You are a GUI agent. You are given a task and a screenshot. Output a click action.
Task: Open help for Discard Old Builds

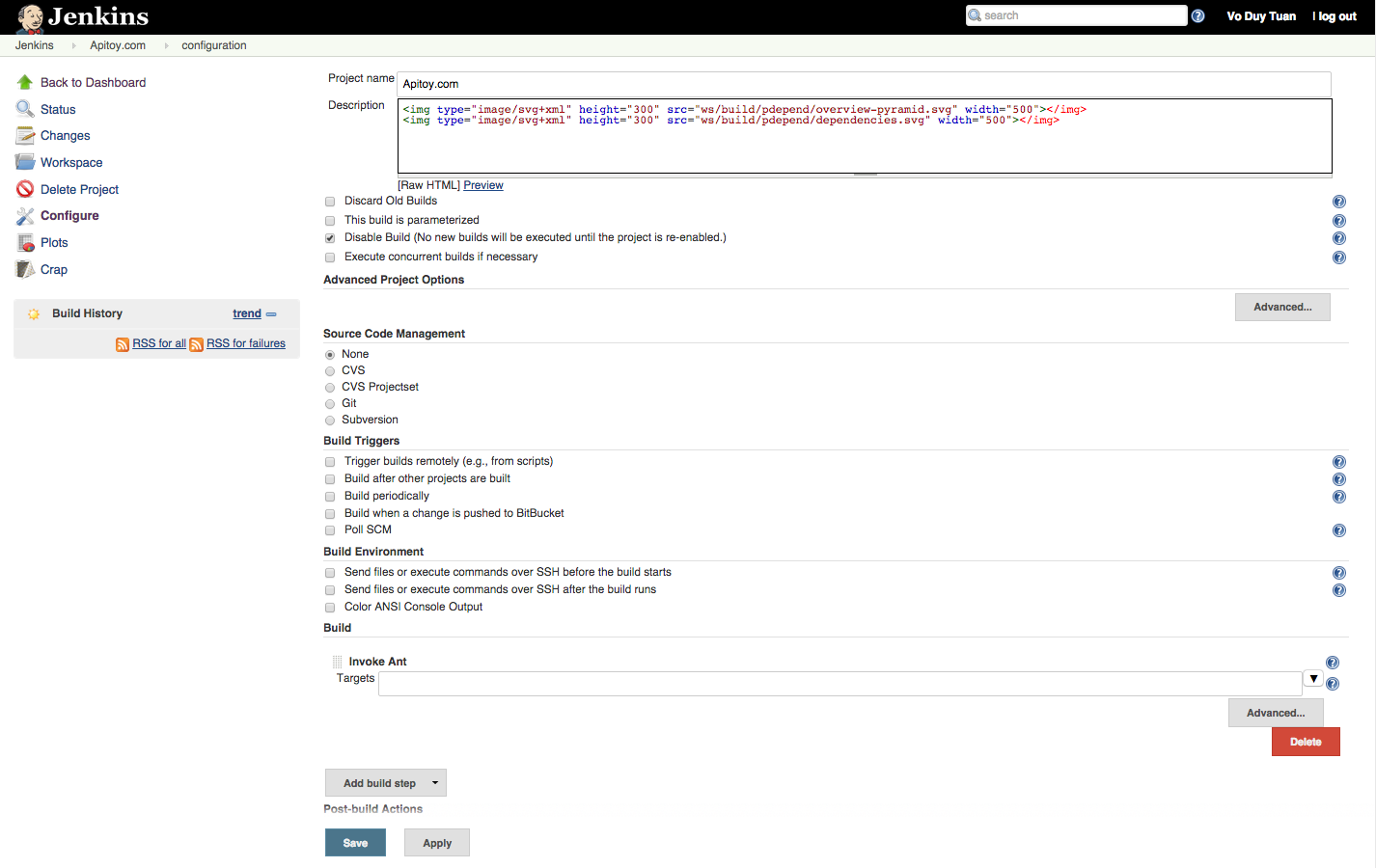1339,202
